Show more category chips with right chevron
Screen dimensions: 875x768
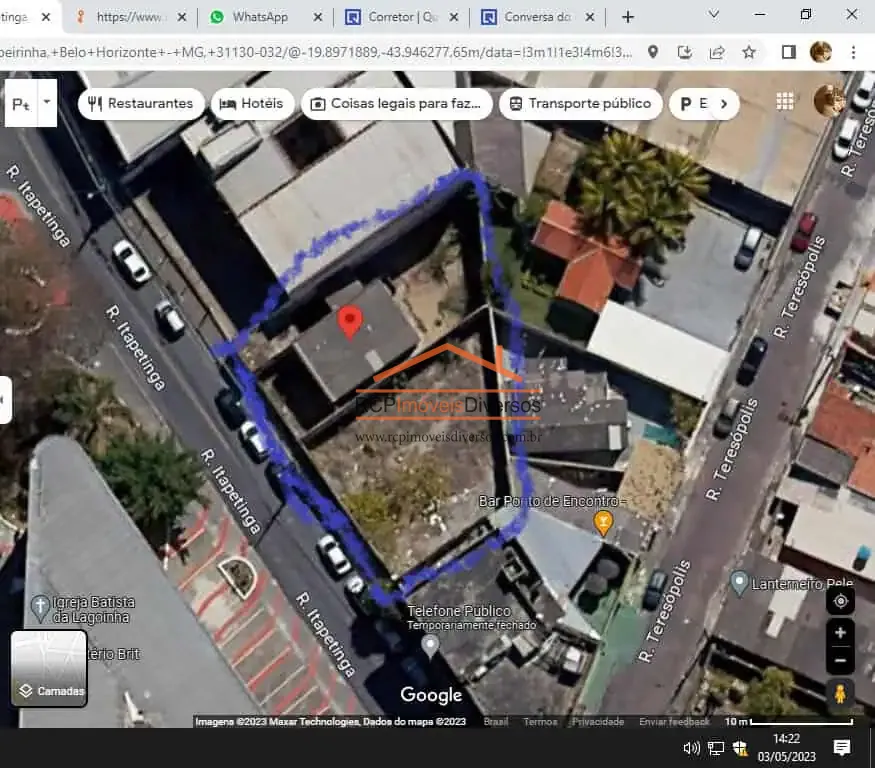tap(724, 104)
